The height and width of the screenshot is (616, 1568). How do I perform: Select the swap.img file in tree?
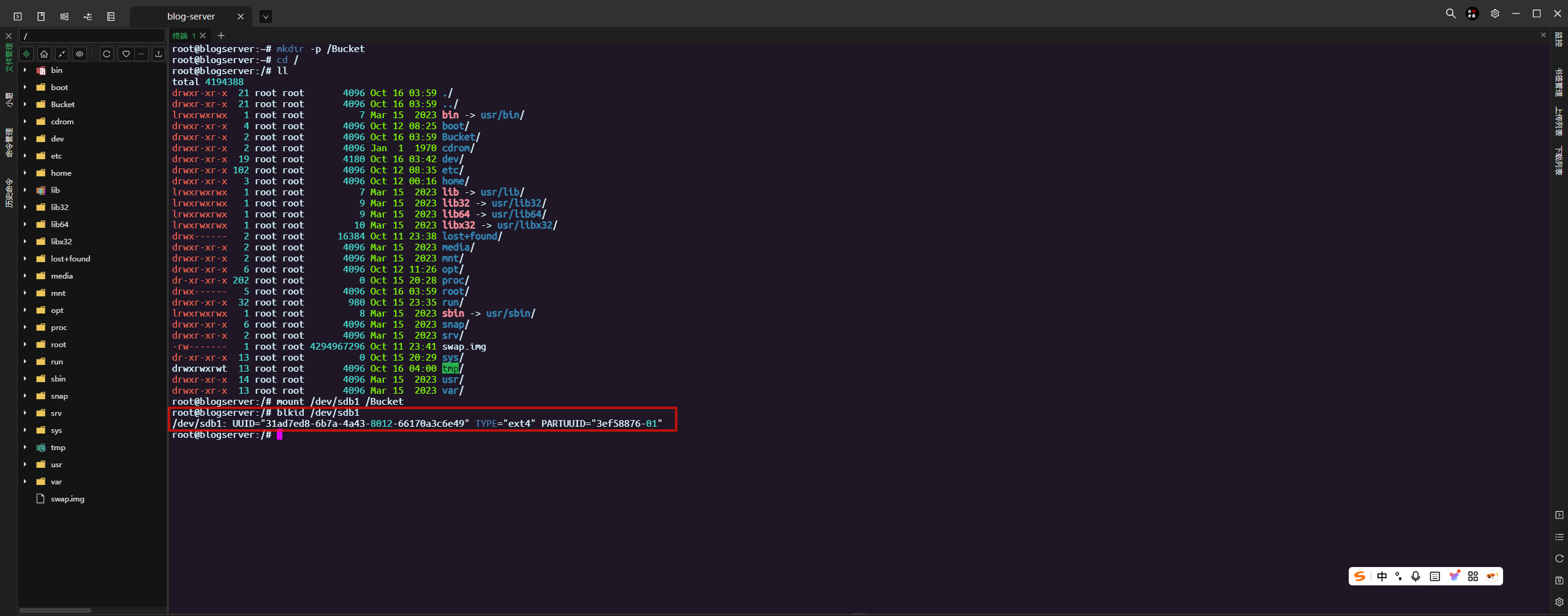(67, 499)
